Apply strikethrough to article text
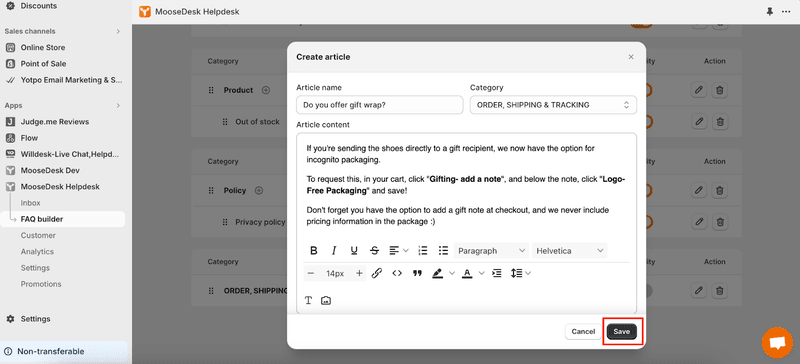This screenshot has width=800, height=364. tap(374, 251)
